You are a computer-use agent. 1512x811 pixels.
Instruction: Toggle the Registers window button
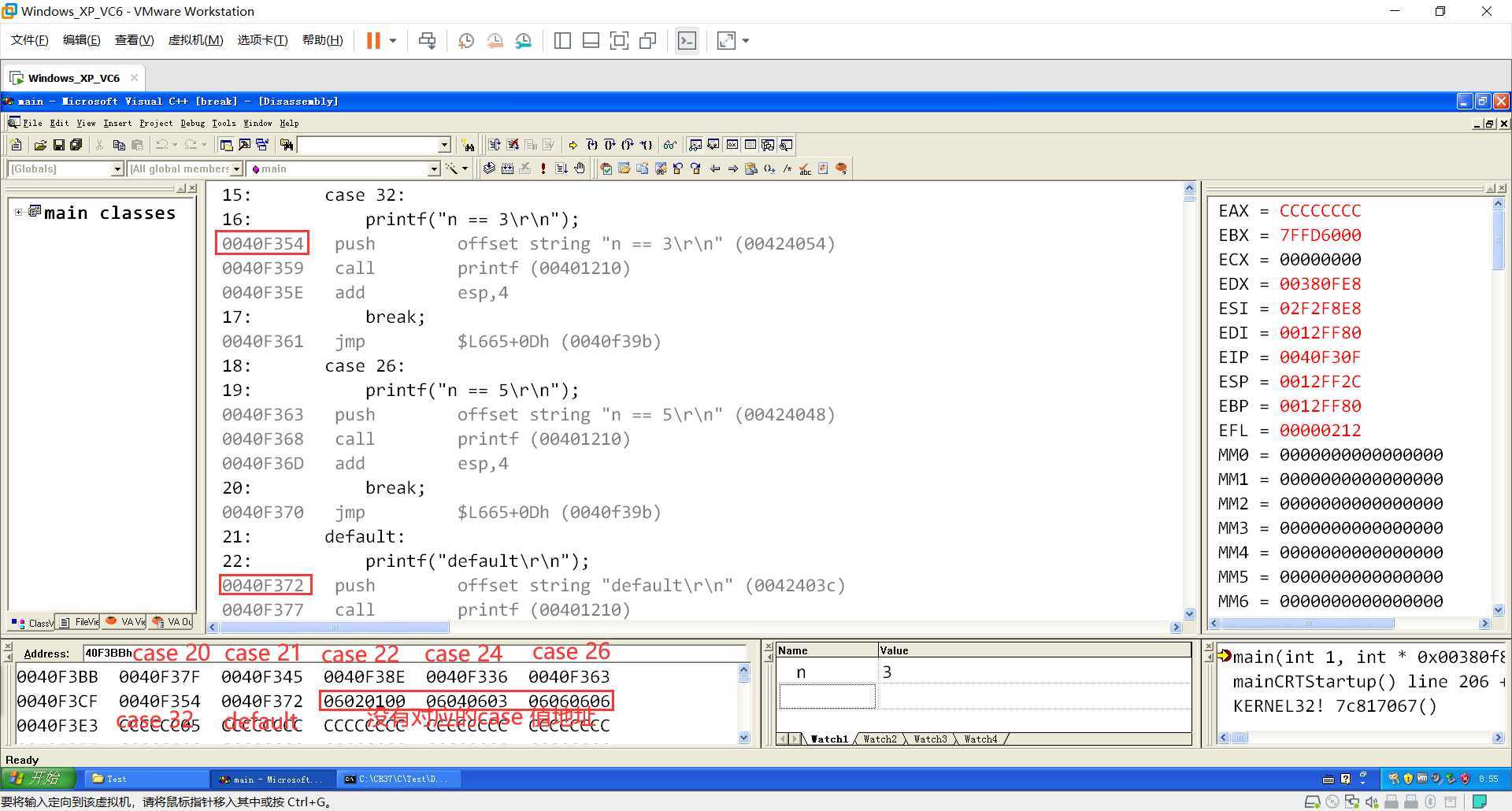(x=732, y=145)
